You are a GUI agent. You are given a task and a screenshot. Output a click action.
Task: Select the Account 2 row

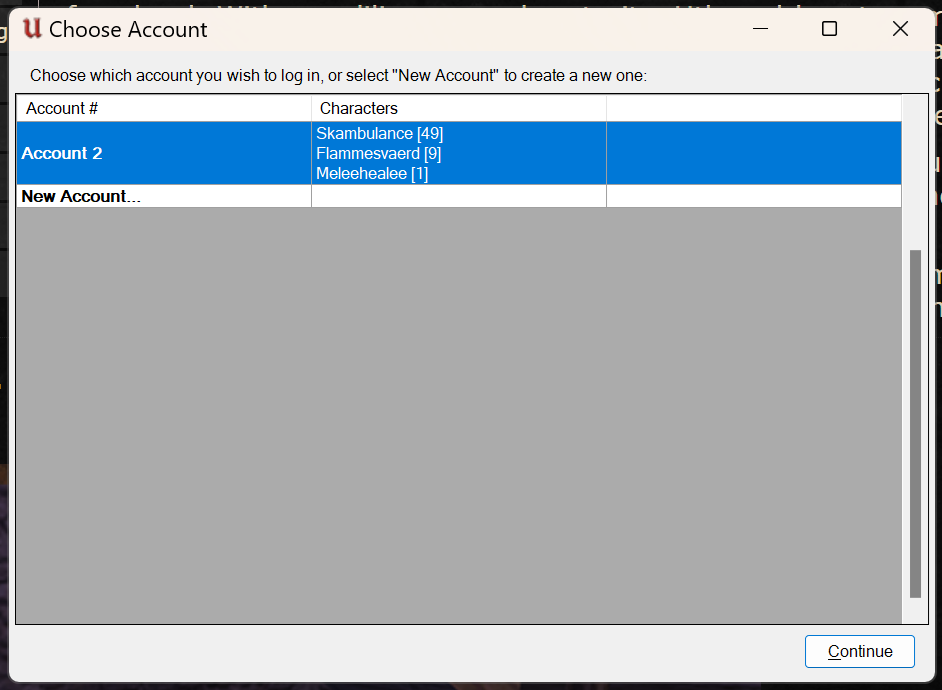[x=62, y=153]
